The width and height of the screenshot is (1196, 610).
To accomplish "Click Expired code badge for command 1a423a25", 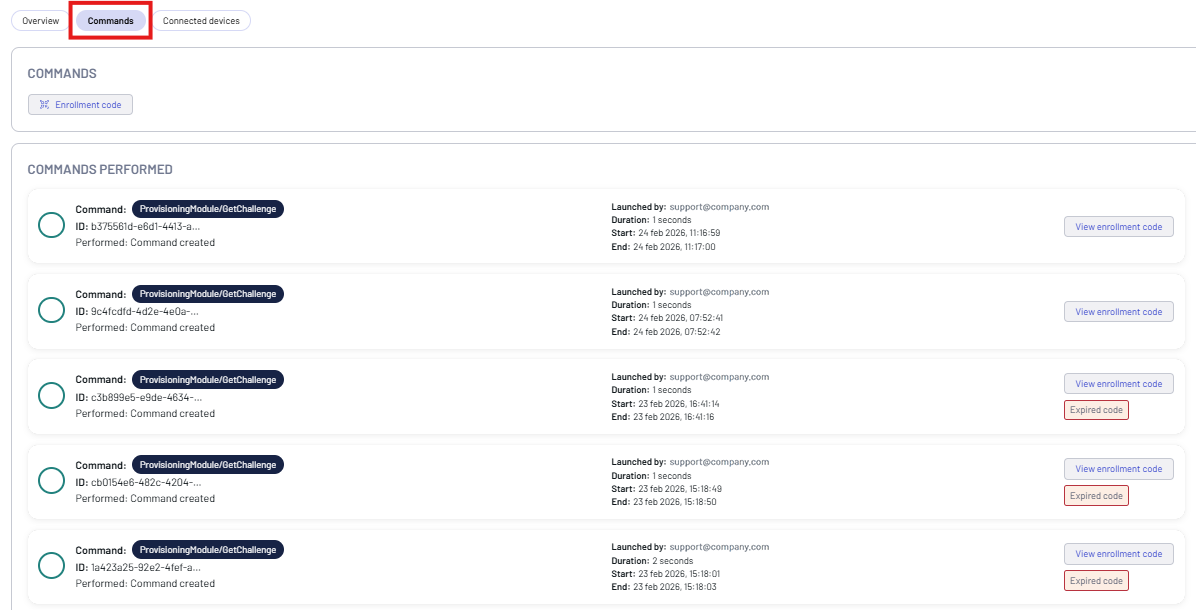I will (x=1096, y=580).
